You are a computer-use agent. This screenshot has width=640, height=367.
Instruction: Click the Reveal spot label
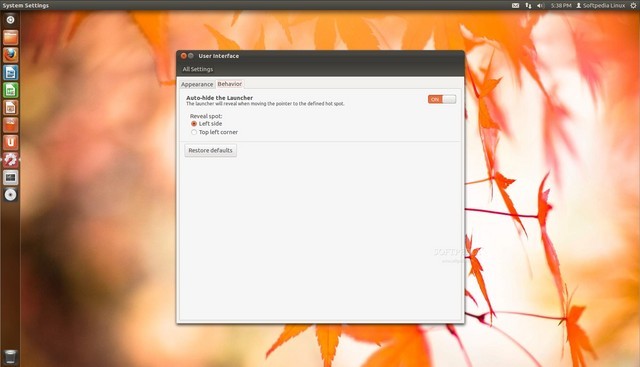tap(206, 116)
